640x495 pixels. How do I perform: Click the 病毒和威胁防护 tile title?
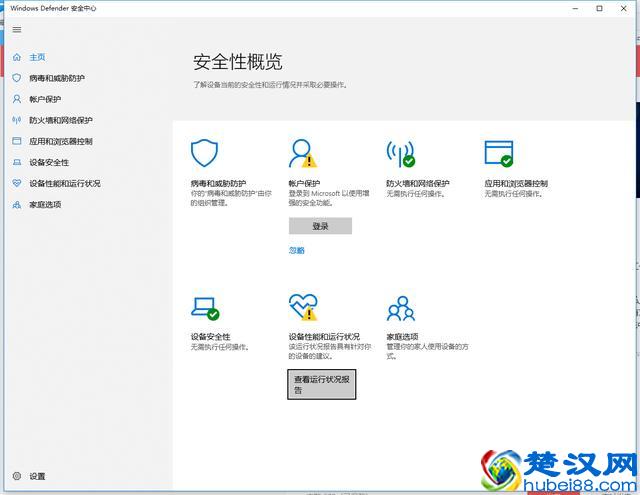218,184
